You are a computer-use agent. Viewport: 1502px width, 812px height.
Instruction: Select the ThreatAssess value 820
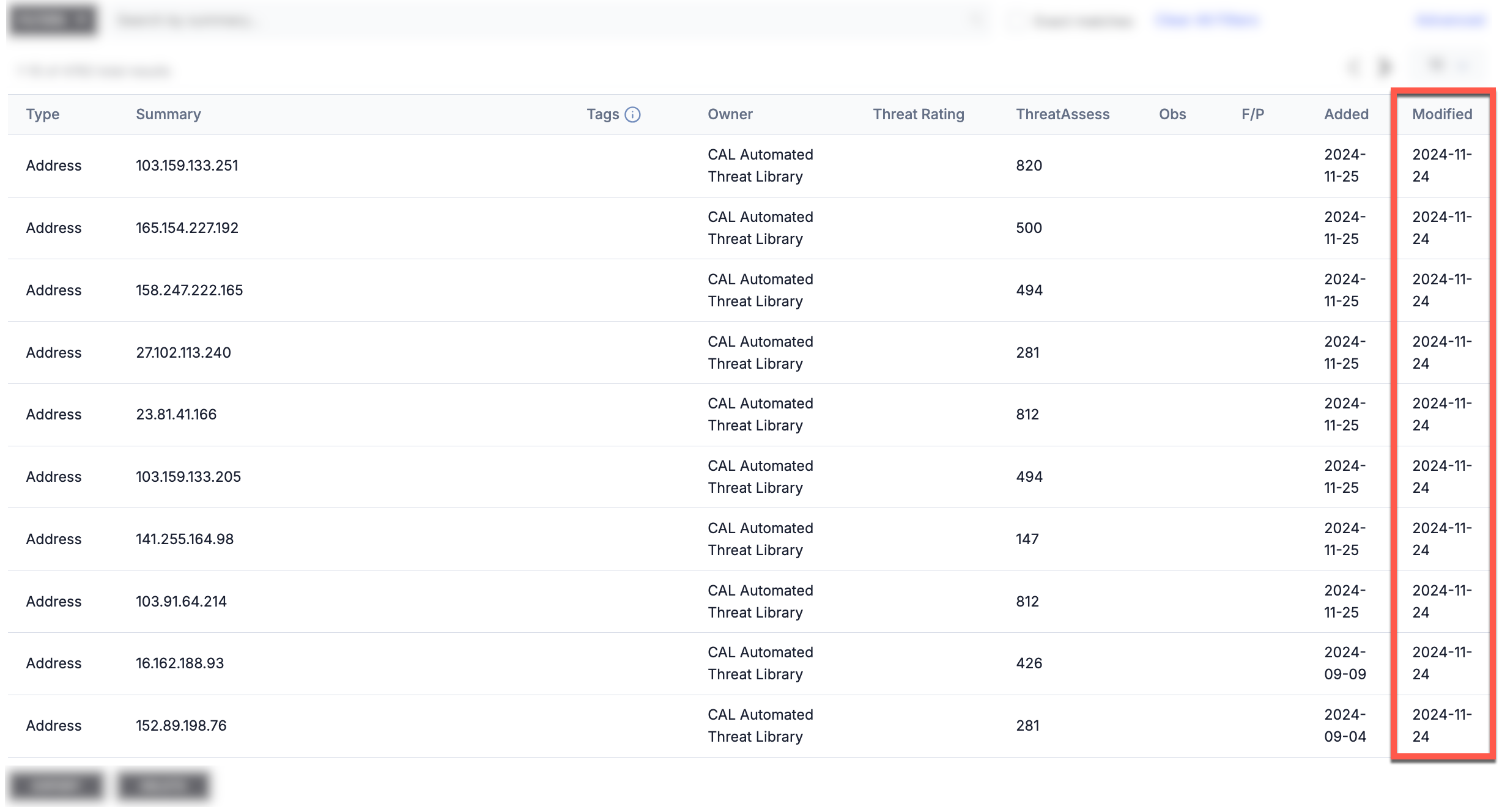click(1029, 166)
